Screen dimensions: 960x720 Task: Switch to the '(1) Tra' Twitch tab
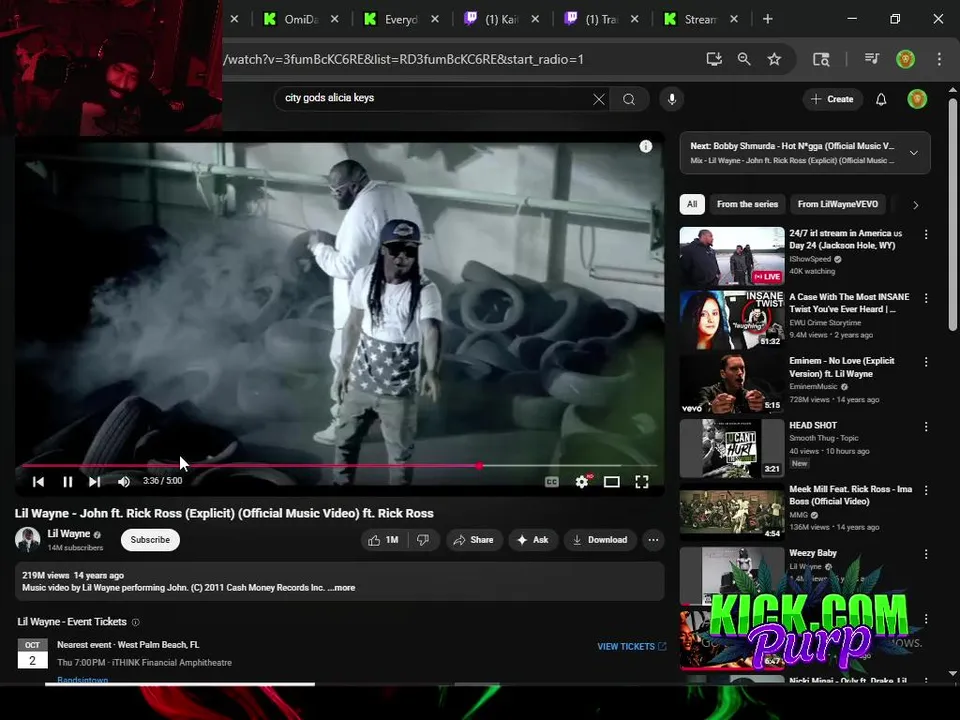click(601, 20)
